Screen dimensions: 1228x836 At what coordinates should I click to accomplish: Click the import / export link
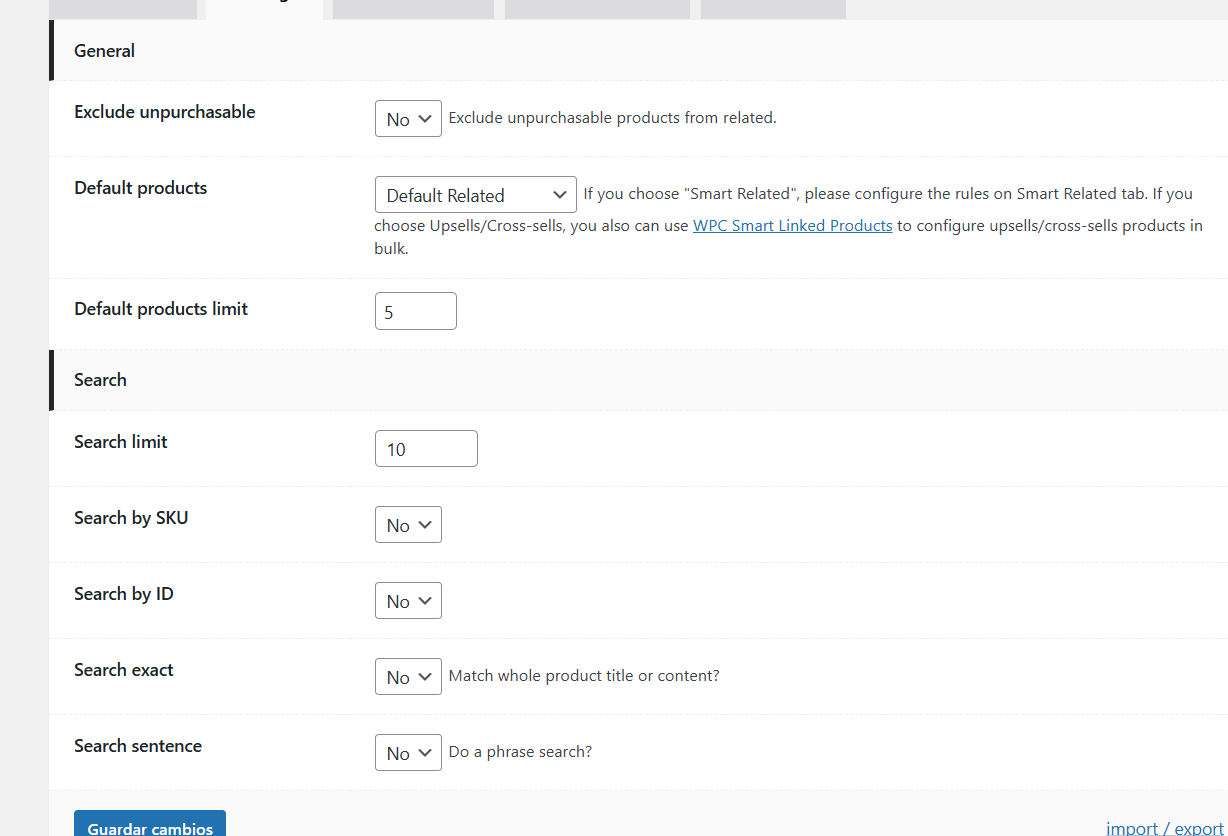pyautogui.click(x=1165, y=828)
